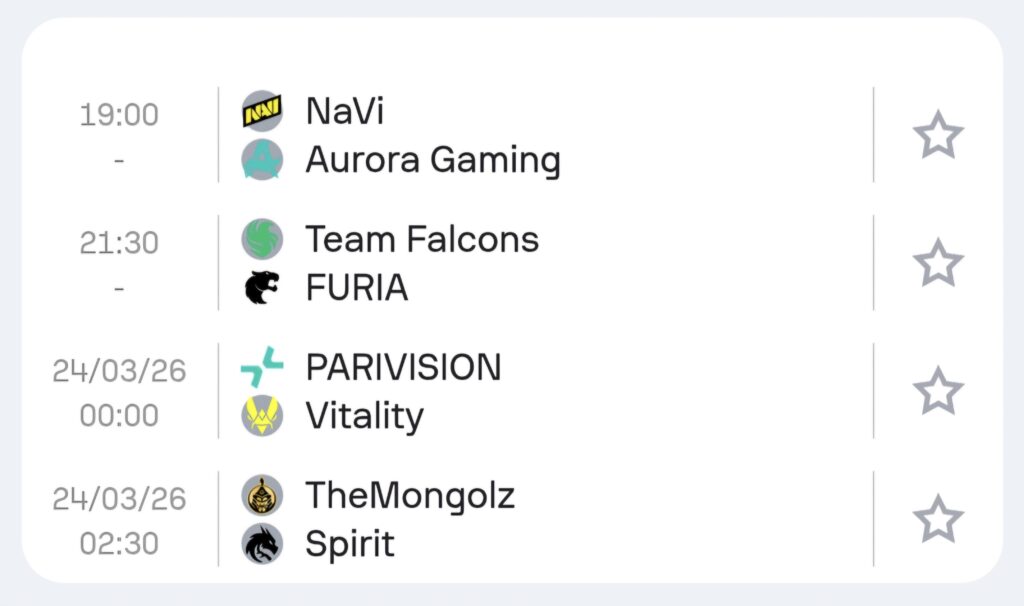Screen dimensions: 1024x606
Task: Click the Team Falcons logo
Action: point(262,239)
